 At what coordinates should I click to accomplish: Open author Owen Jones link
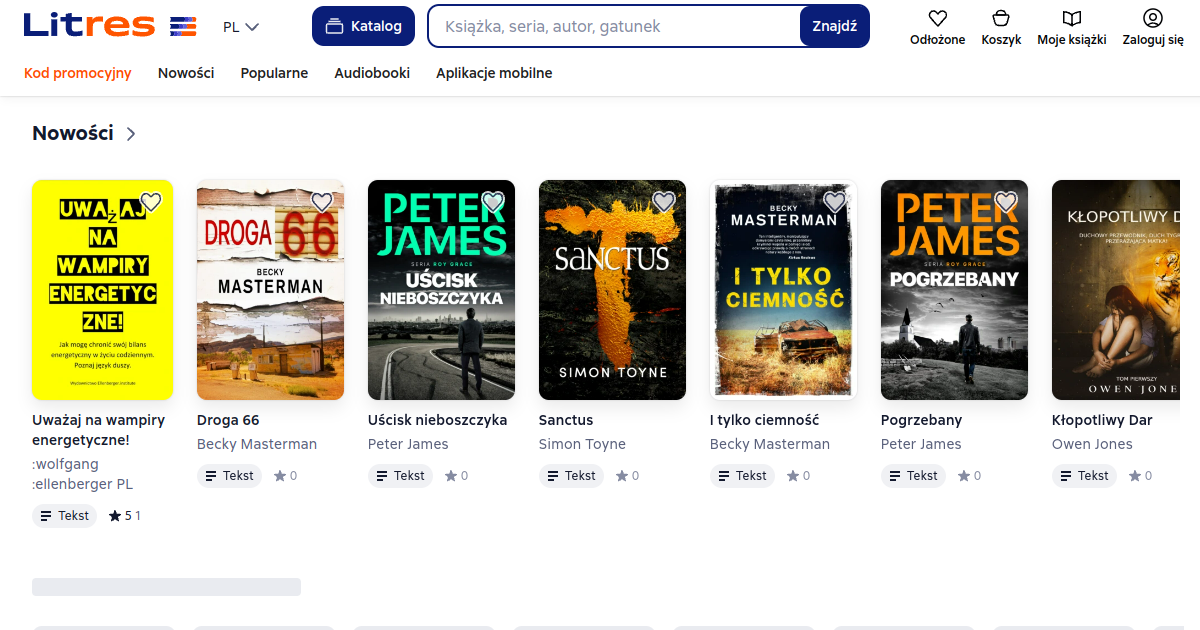(x=1092, y=444)
